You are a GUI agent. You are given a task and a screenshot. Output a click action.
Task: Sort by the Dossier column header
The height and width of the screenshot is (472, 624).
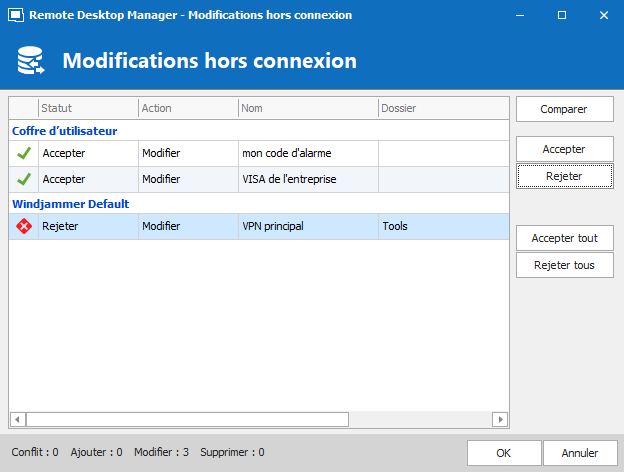click(442, 108)
